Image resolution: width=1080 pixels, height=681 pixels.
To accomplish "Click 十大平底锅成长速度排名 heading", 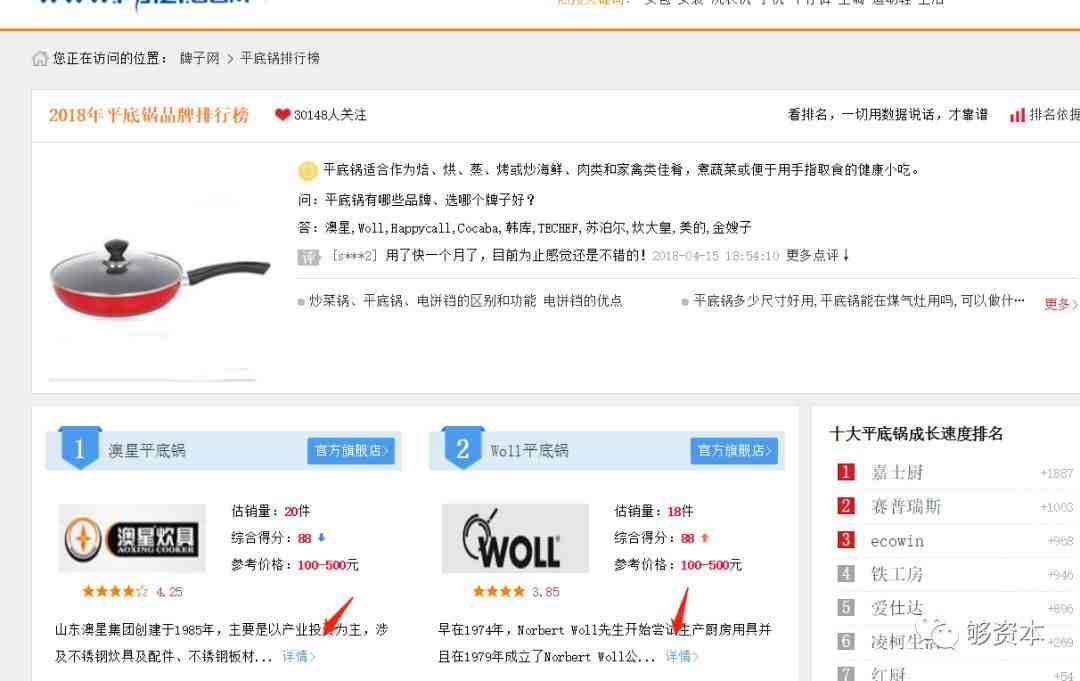I will [916, 434].
